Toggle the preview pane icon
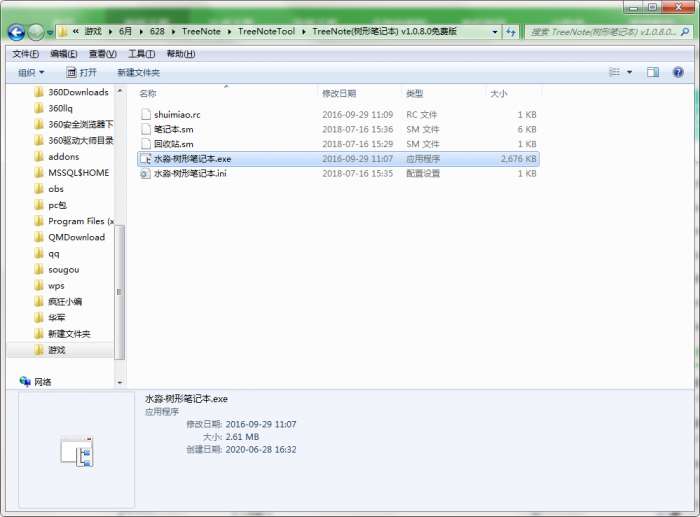This screenshot has height=517, width=700. click(x=653, y=72)
